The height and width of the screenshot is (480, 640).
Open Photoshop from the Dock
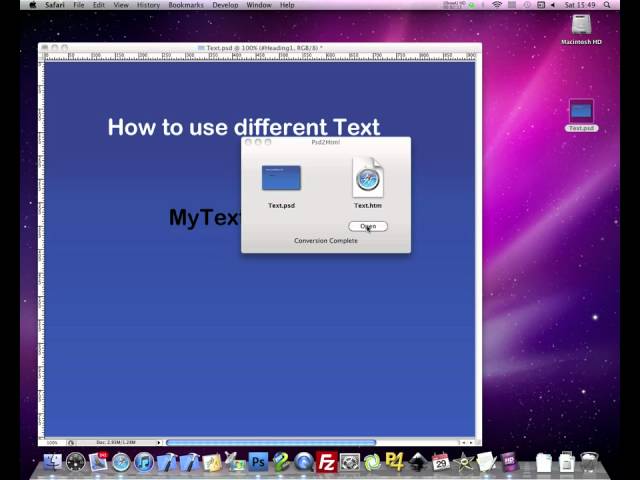point(258,462)
